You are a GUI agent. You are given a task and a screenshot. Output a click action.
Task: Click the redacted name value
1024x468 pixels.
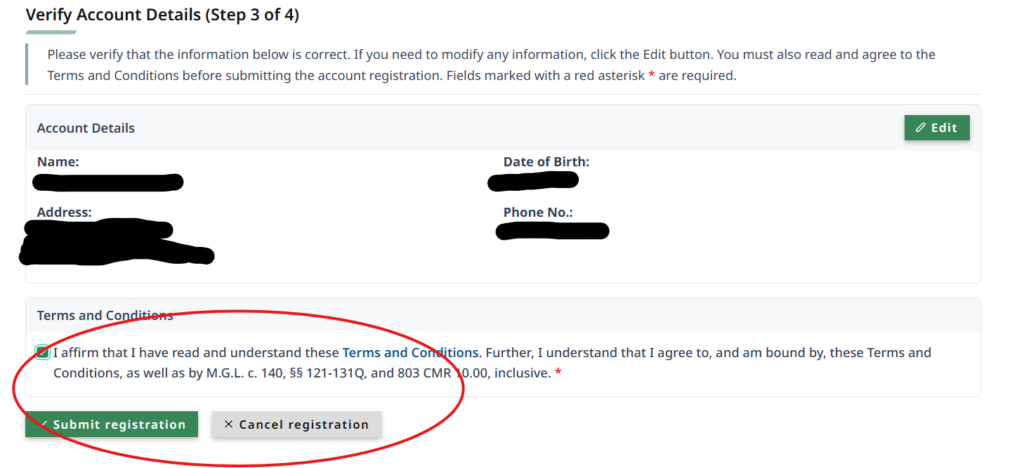[107, 182]
